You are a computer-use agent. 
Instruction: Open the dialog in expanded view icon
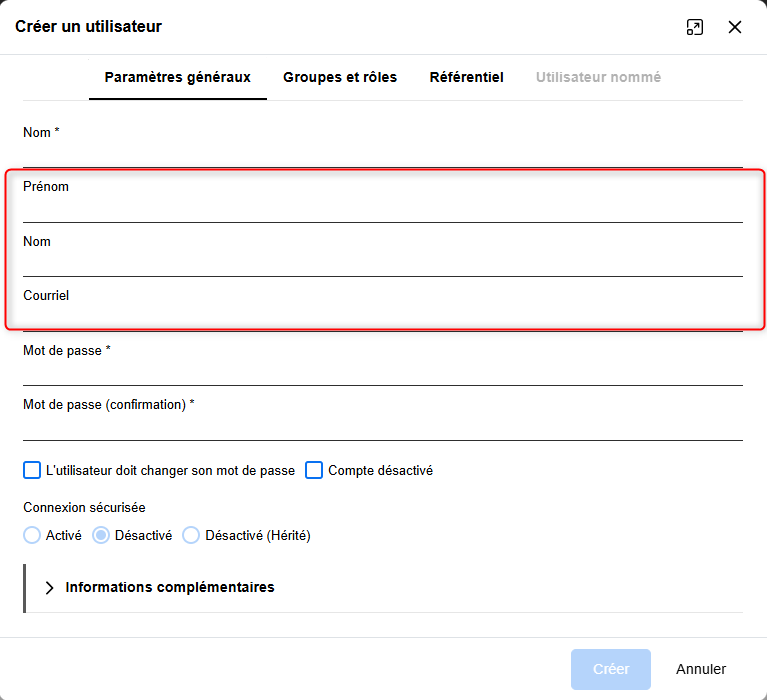click(695, 27)
